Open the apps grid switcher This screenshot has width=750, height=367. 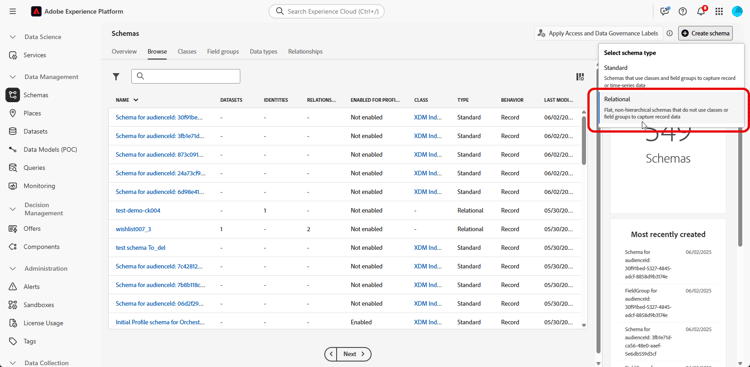point(718,11)
